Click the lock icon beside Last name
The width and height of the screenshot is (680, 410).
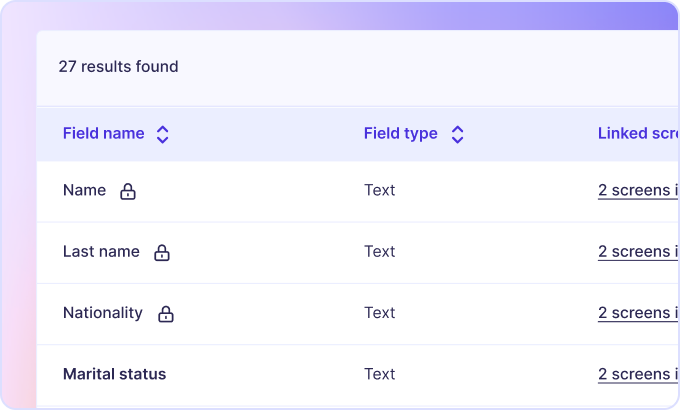pyautogui.click(x=162, y=253)
